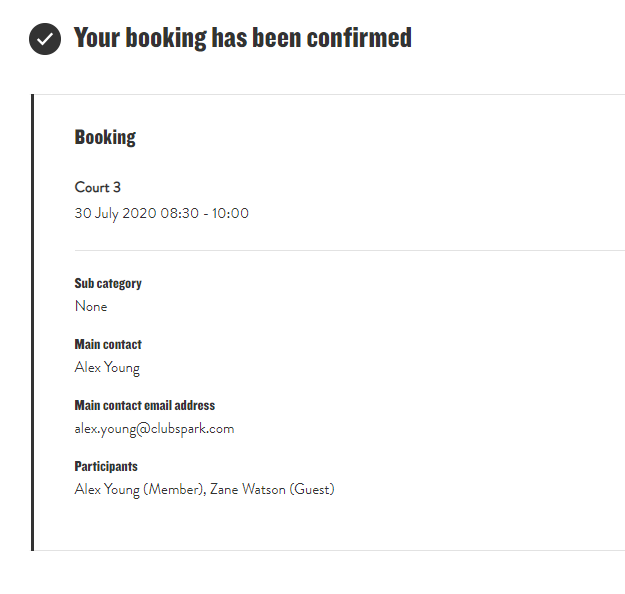
Task: Select the "None" sub category value
Action: [91, 306]
